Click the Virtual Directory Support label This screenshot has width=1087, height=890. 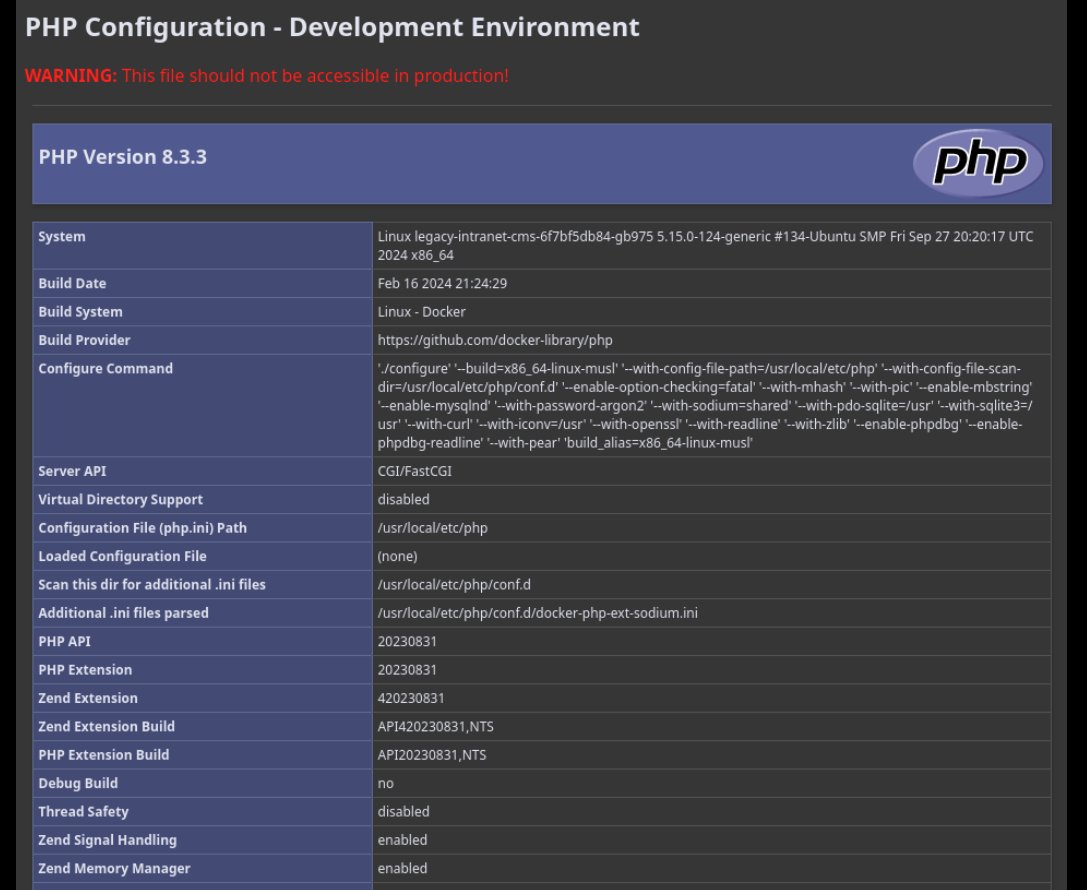pos(120,499)
